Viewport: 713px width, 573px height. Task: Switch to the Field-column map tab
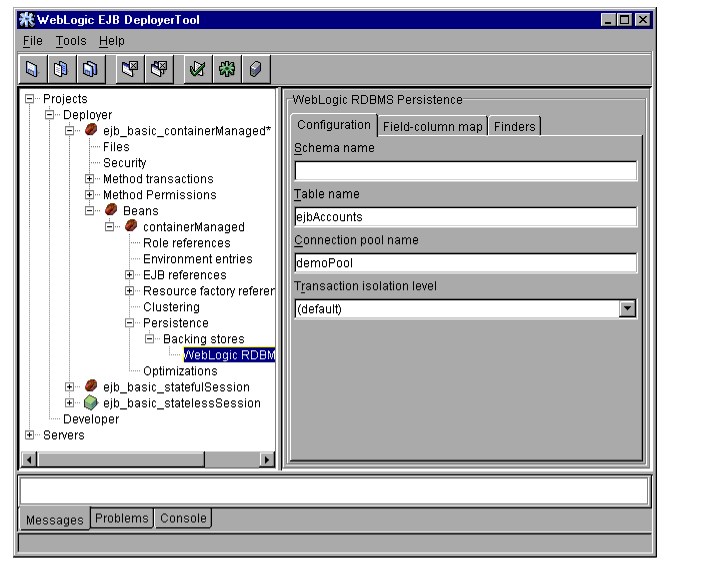pyautogui.click(x=432, y=126)
